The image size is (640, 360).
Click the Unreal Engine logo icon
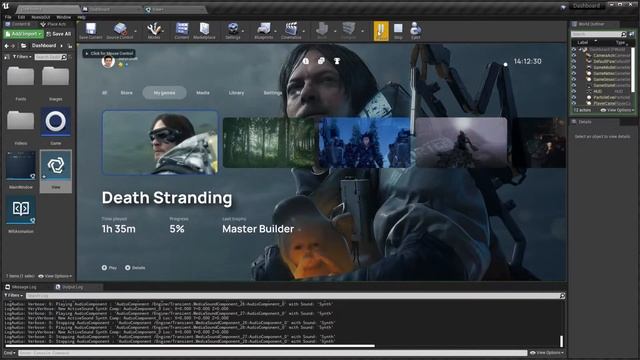click(x=6, y=5)
